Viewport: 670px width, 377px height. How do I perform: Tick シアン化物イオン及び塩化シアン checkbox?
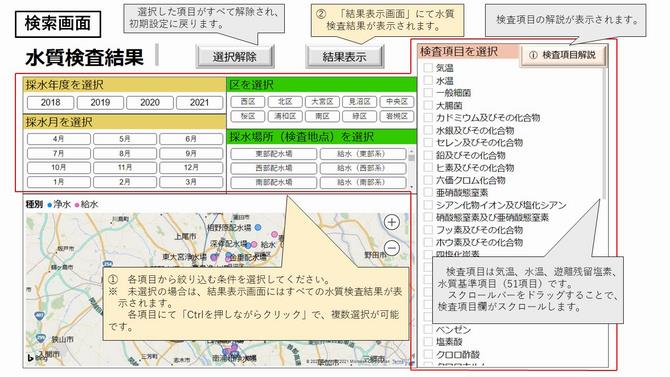coord(428,205)
